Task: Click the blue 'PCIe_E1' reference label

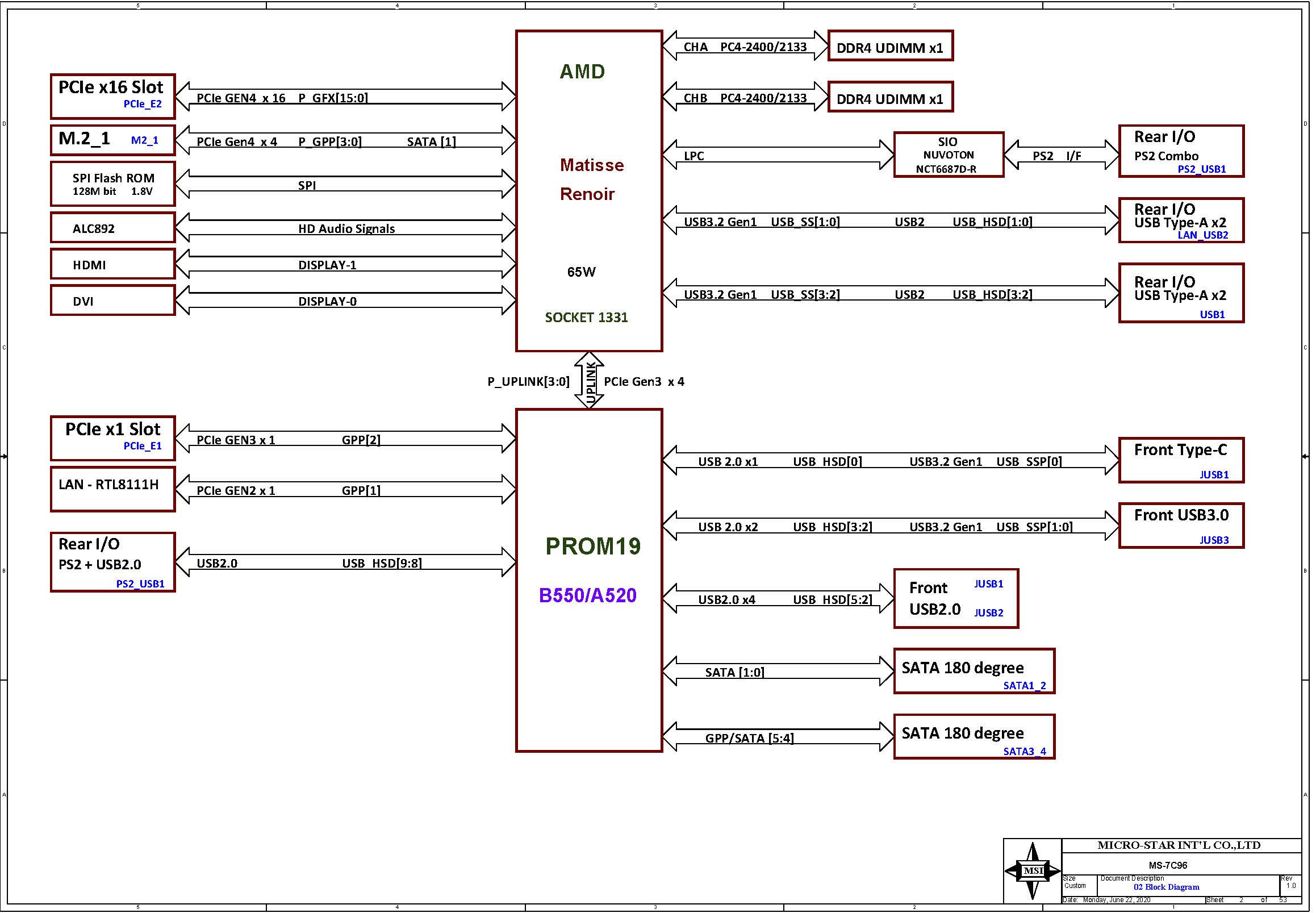Action: point(143,446)
